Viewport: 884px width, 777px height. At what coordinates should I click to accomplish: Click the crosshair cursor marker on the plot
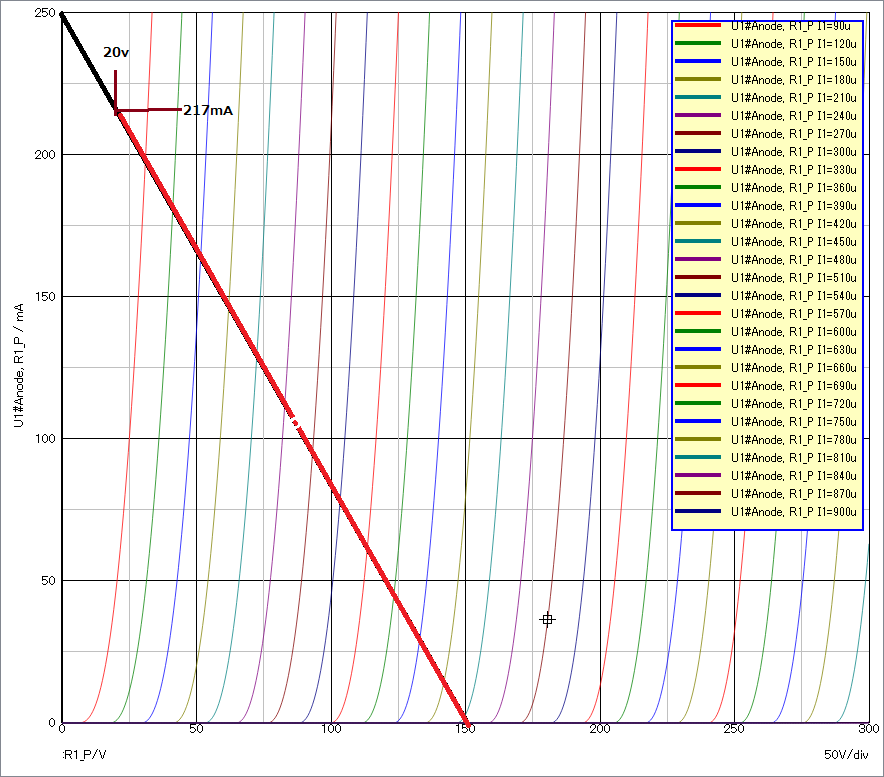coord(547,619)
